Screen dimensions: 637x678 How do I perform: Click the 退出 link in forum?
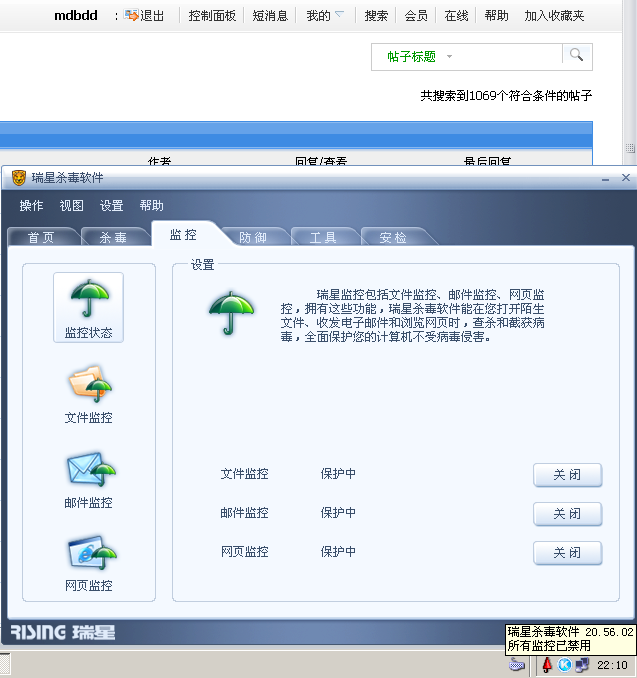pyautogui.click(x=152, y=16)
